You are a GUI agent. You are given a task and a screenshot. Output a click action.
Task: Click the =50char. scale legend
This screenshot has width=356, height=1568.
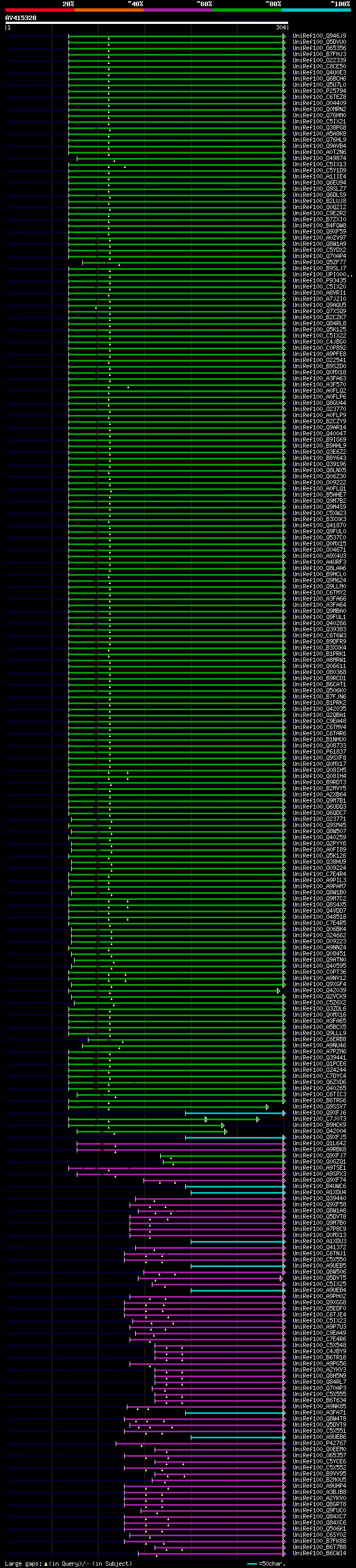(266, 1564)
